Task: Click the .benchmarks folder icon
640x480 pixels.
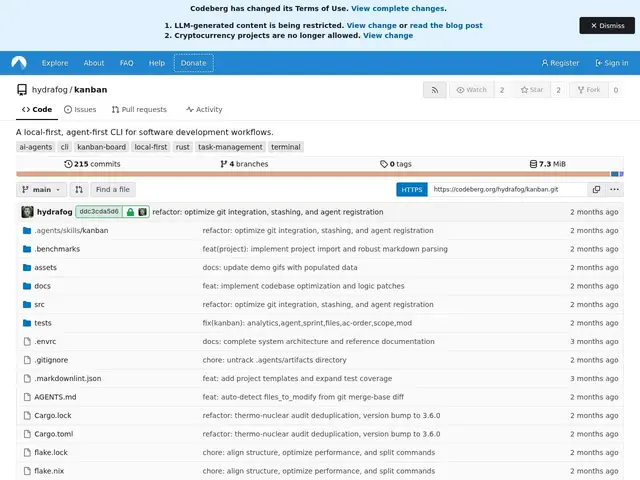Action: click(x=27, y=249)
